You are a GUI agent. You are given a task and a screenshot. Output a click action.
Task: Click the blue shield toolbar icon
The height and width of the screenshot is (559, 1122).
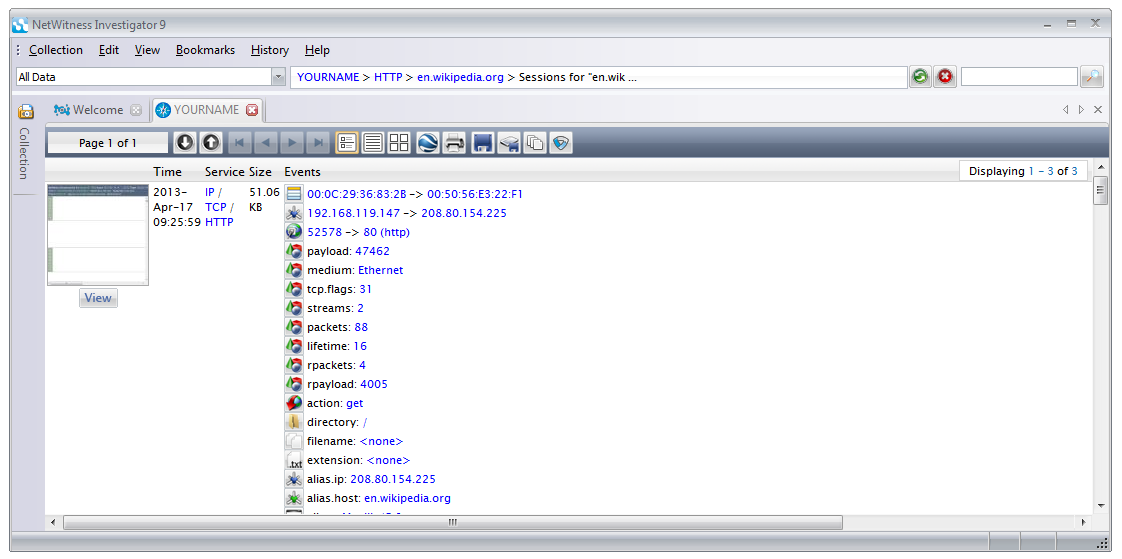(561, 143)
